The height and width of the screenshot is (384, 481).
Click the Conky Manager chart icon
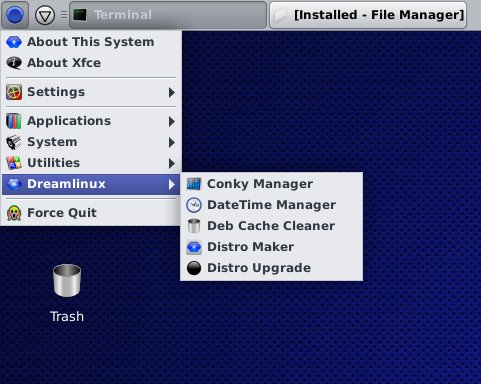point(194,184)
